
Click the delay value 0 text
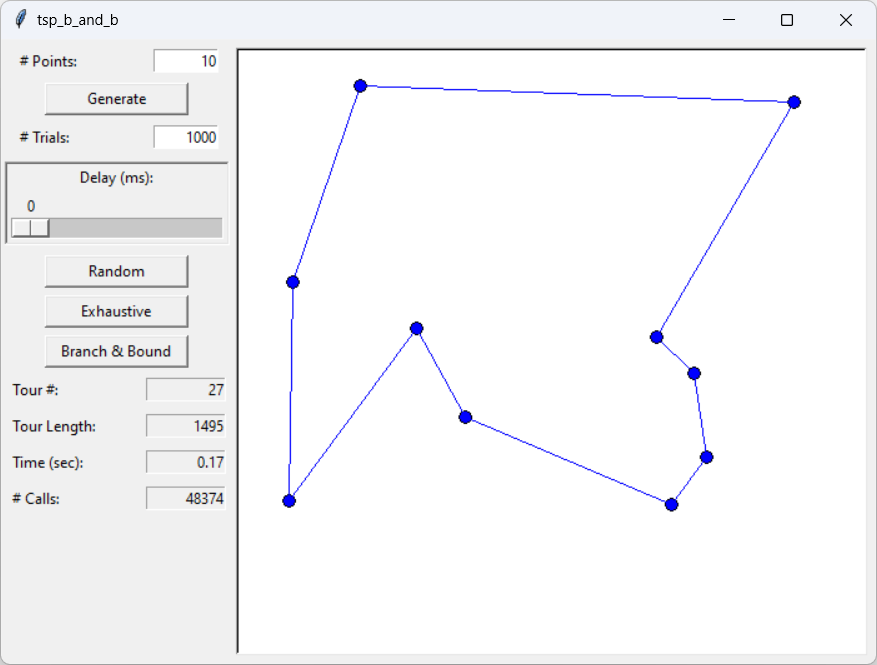point(31,206)
